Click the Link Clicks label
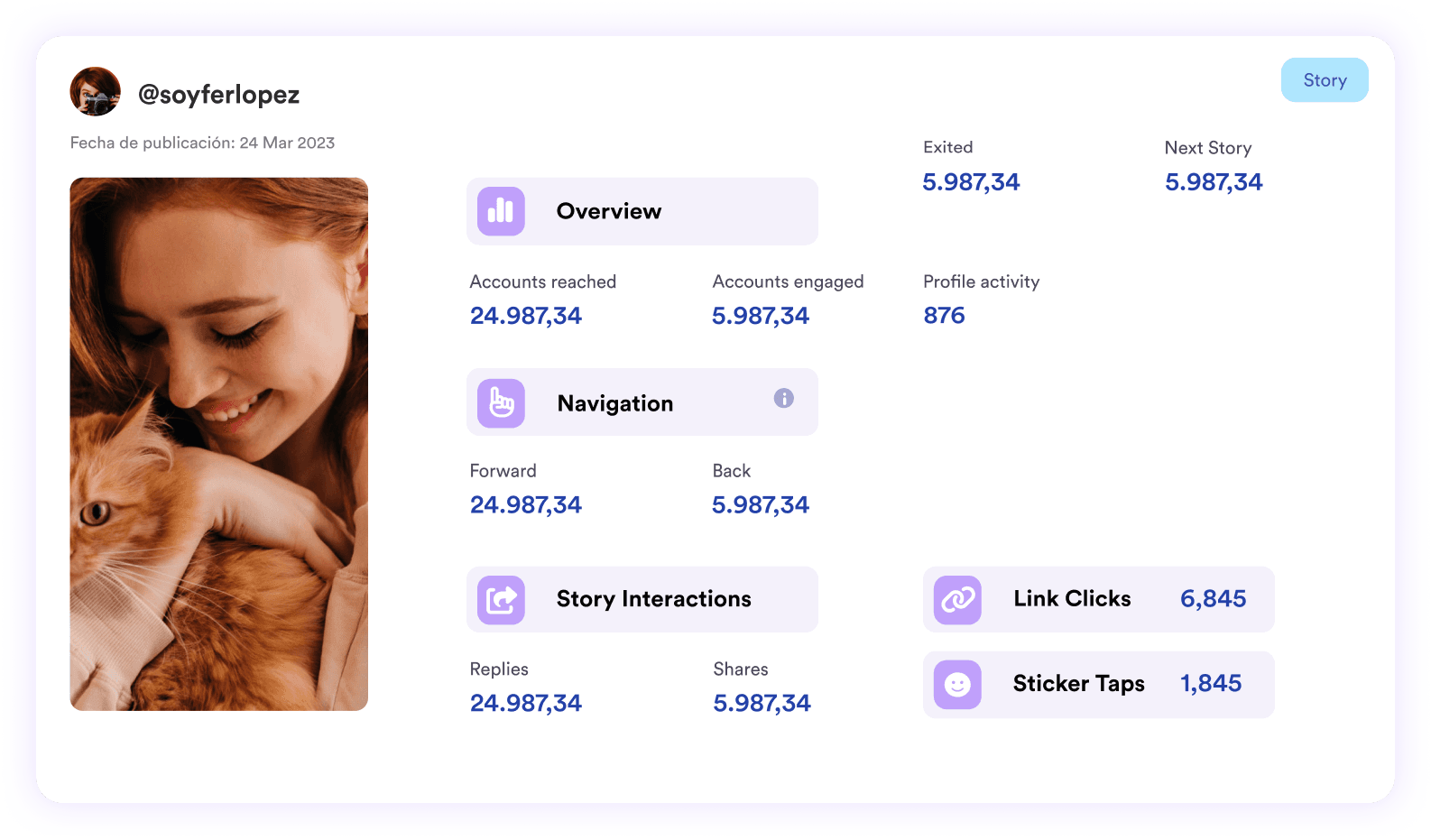Viewport: 1431px width, 840px height. (x=1072, y=599)
